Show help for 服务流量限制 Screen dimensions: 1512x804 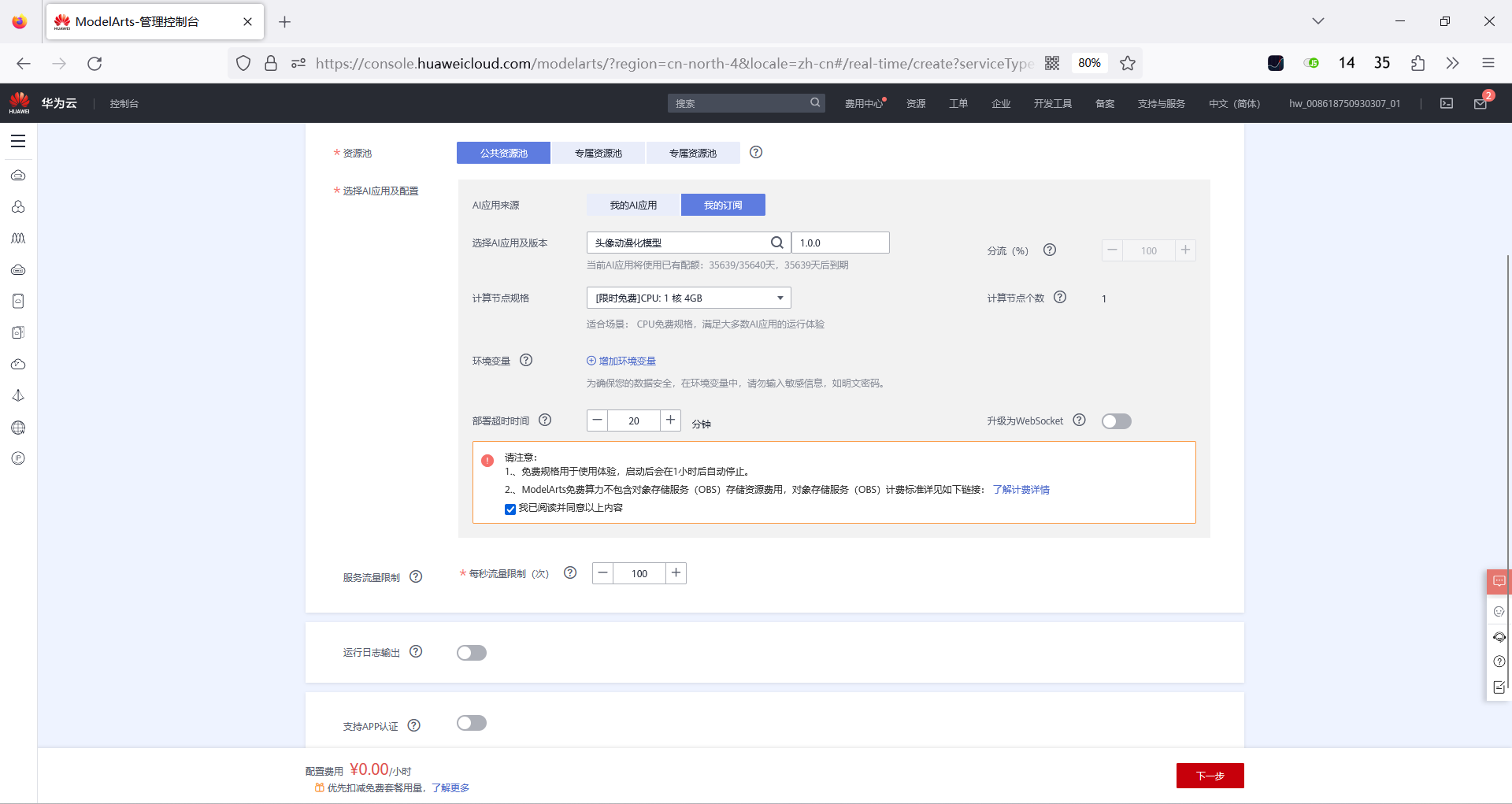(x=416, y=576)
